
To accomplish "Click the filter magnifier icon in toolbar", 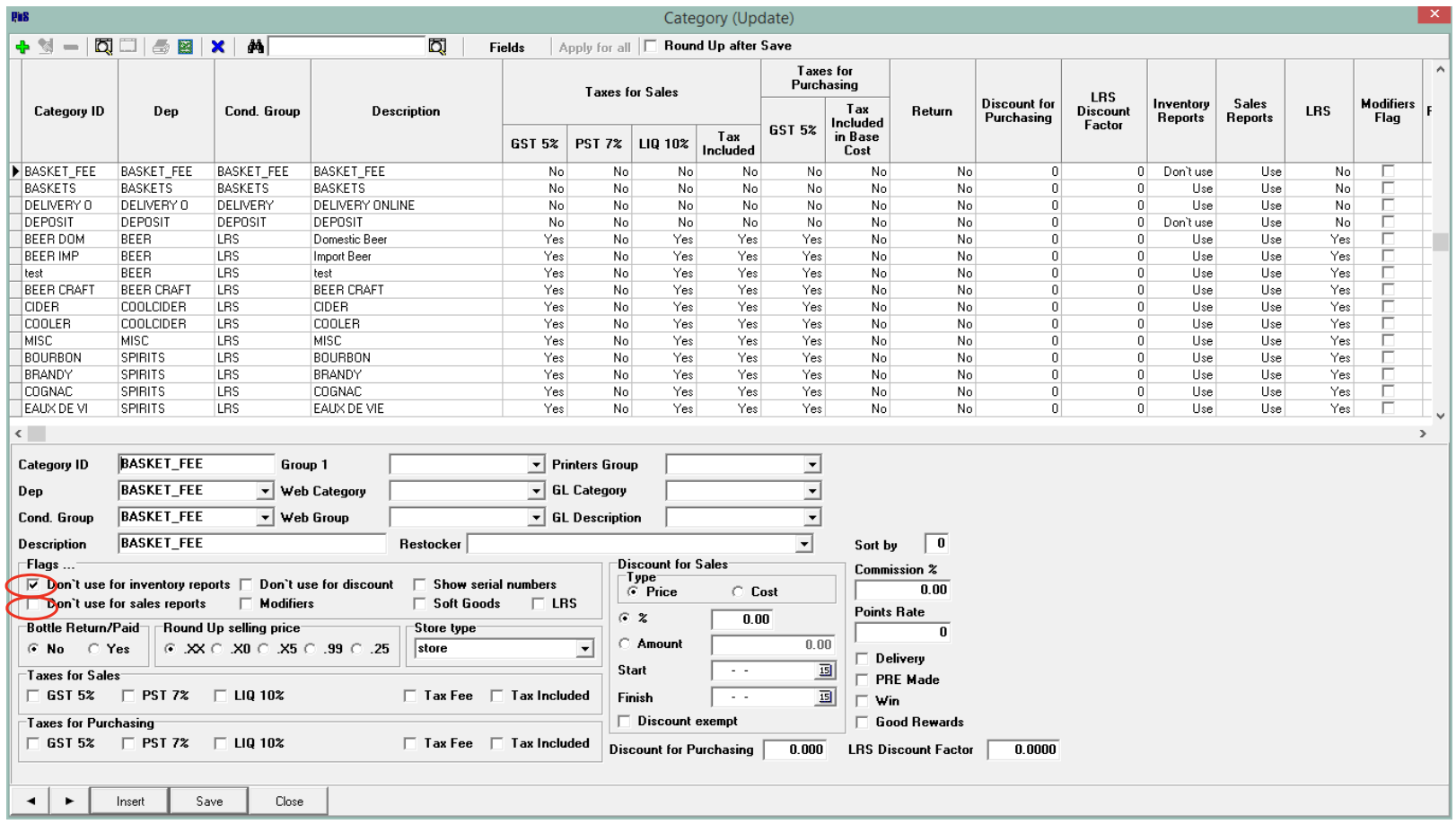I will (x=103, y=47).
